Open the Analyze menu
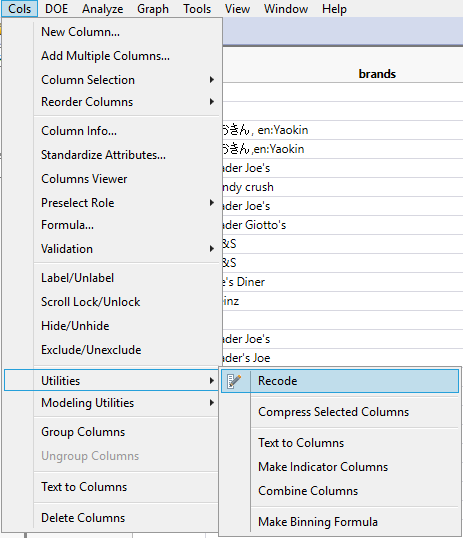 coord(102,9)
